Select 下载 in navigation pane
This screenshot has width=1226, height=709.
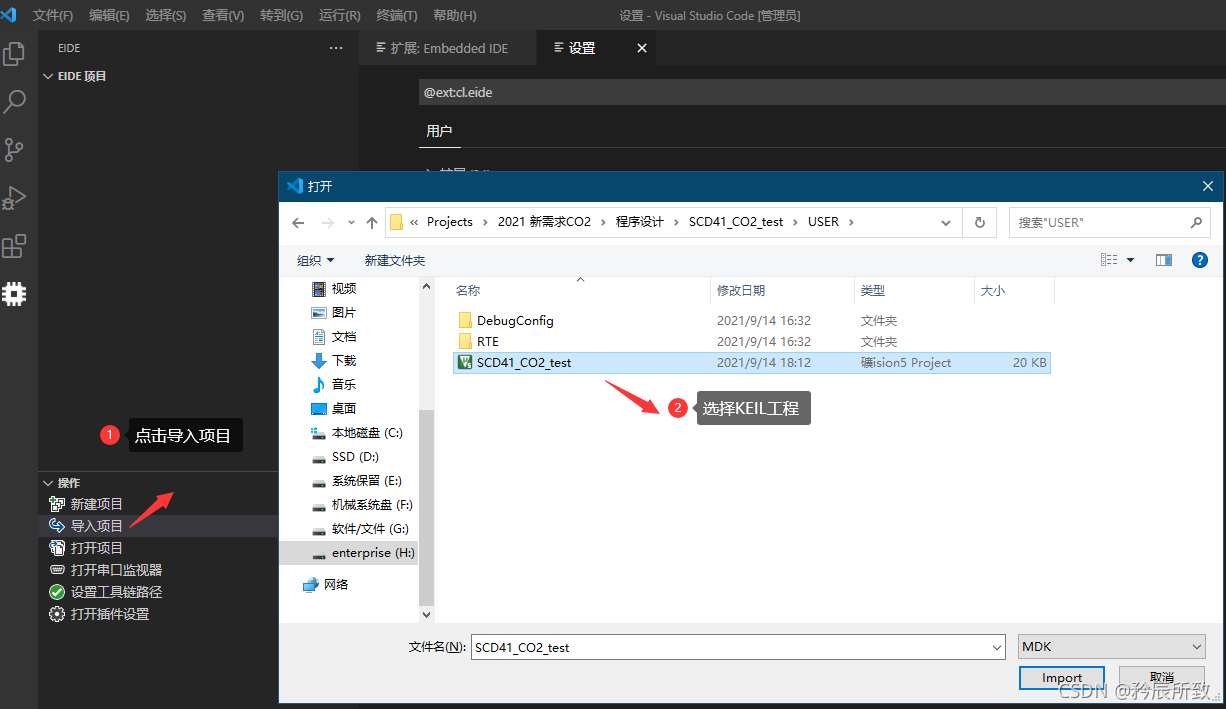(334, 361)
